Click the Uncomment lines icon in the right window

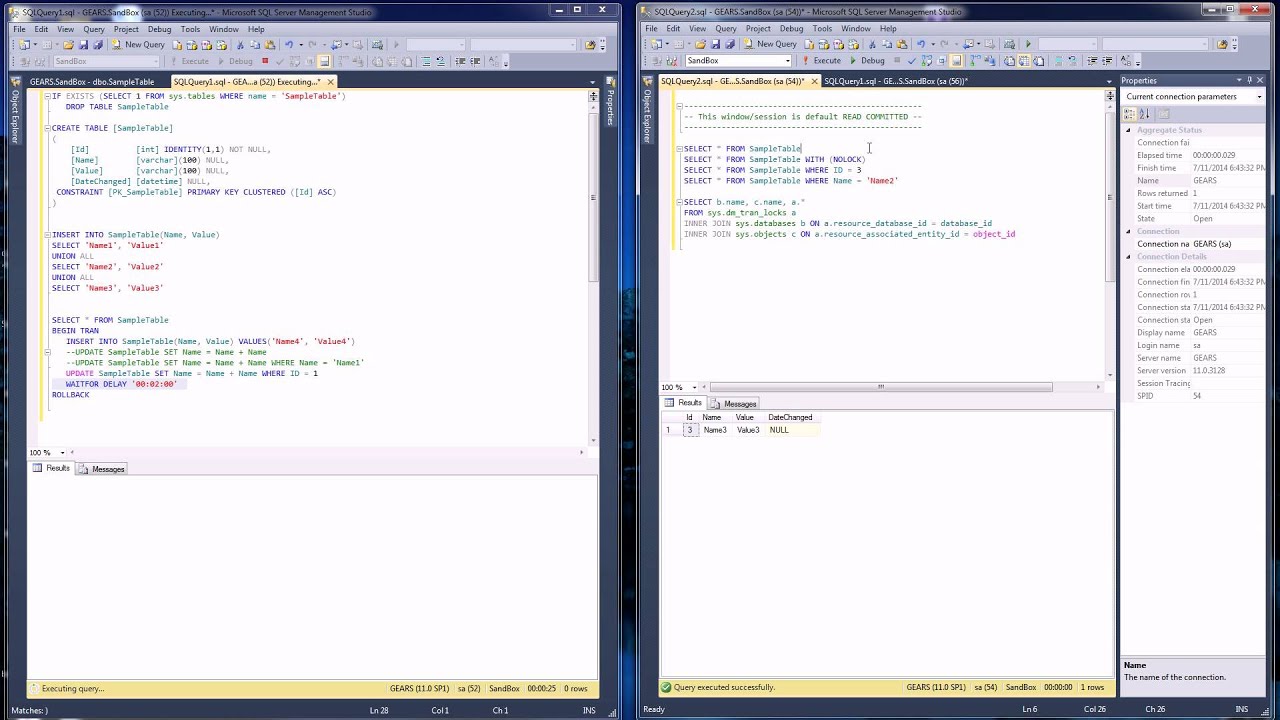1073,60
